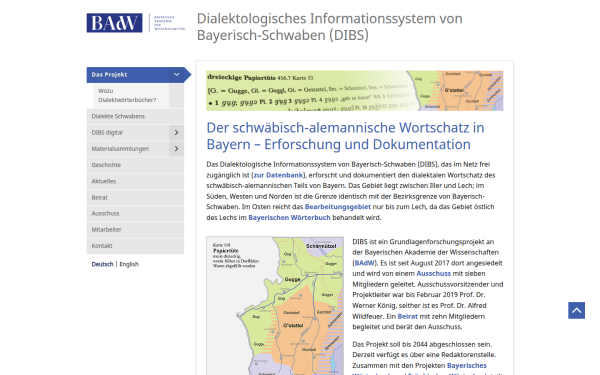
Task: Click the dreieckige Papiertüte banner image
Action: pos(355,91)
